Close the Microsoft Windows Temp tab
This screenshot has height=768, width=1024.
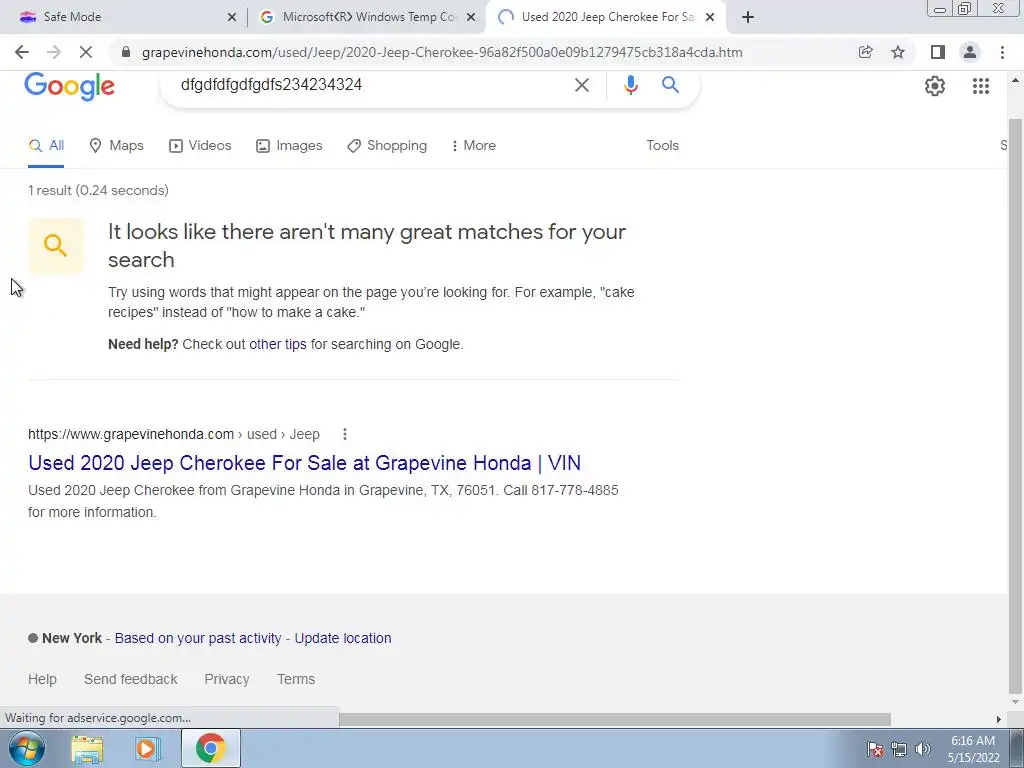470,17
